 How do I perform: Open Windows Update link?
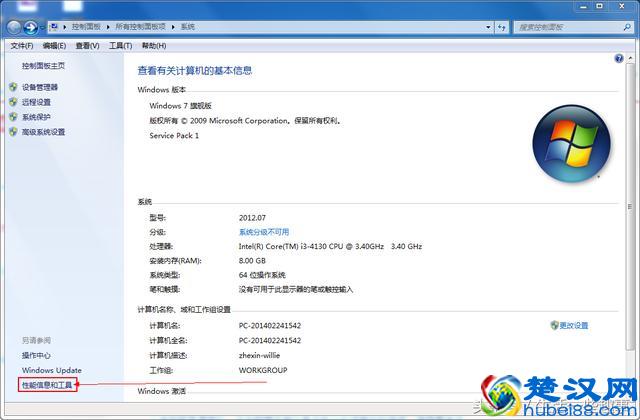[x=52, y=370]
